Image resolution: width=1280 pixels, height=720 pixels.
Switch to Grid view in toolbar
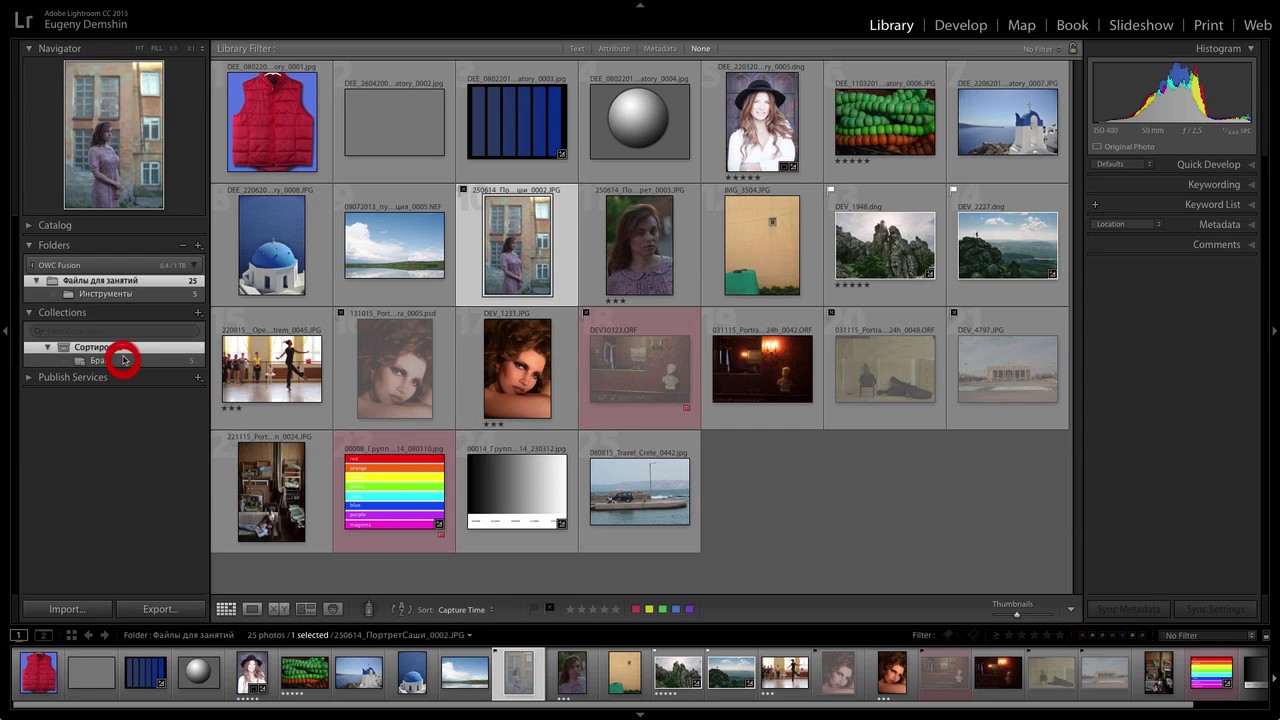(x=226, y=609)
